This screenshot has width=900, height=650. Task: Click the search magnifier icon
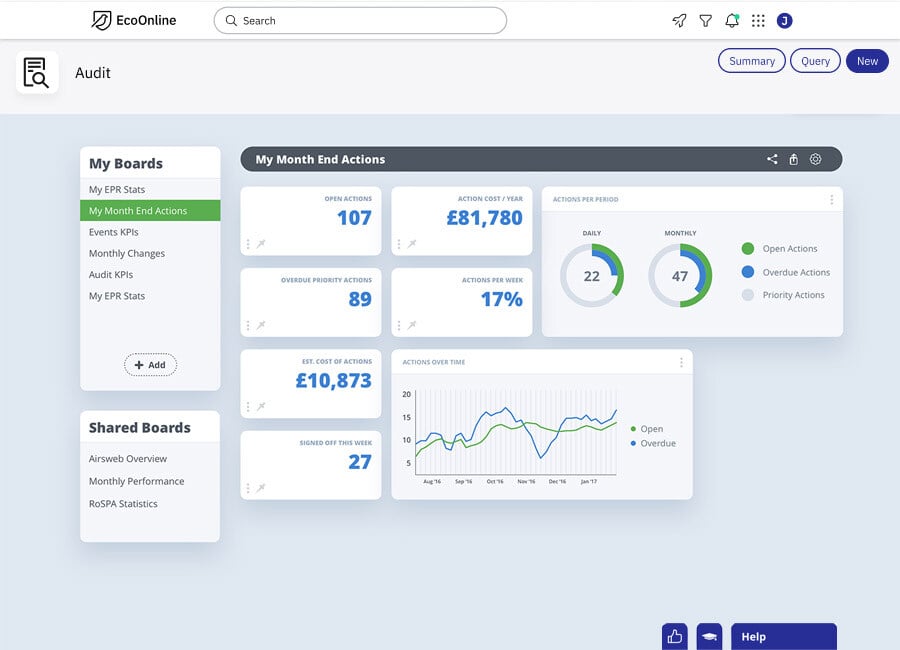pyautogui.click(x=231, y=21)
